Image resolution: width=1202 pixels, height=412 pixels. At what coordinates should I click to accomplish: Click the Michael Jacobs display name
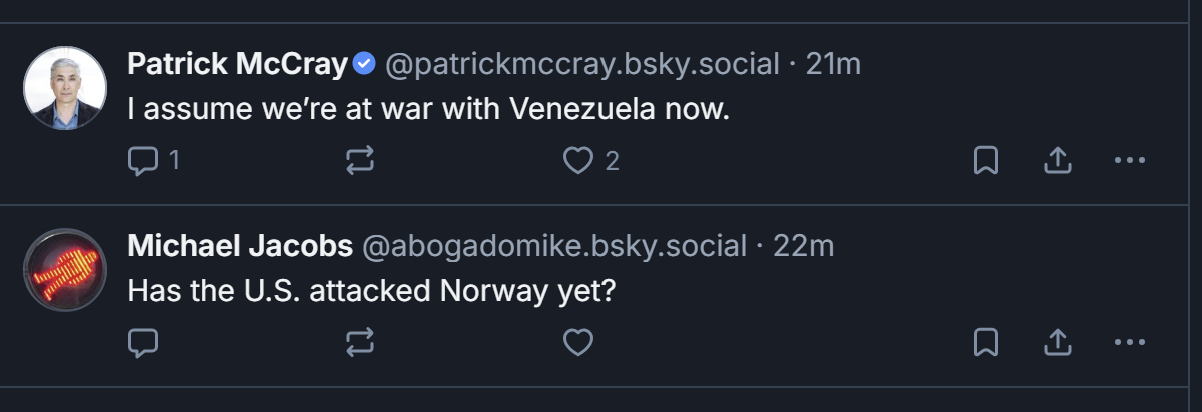coord(240,246)
